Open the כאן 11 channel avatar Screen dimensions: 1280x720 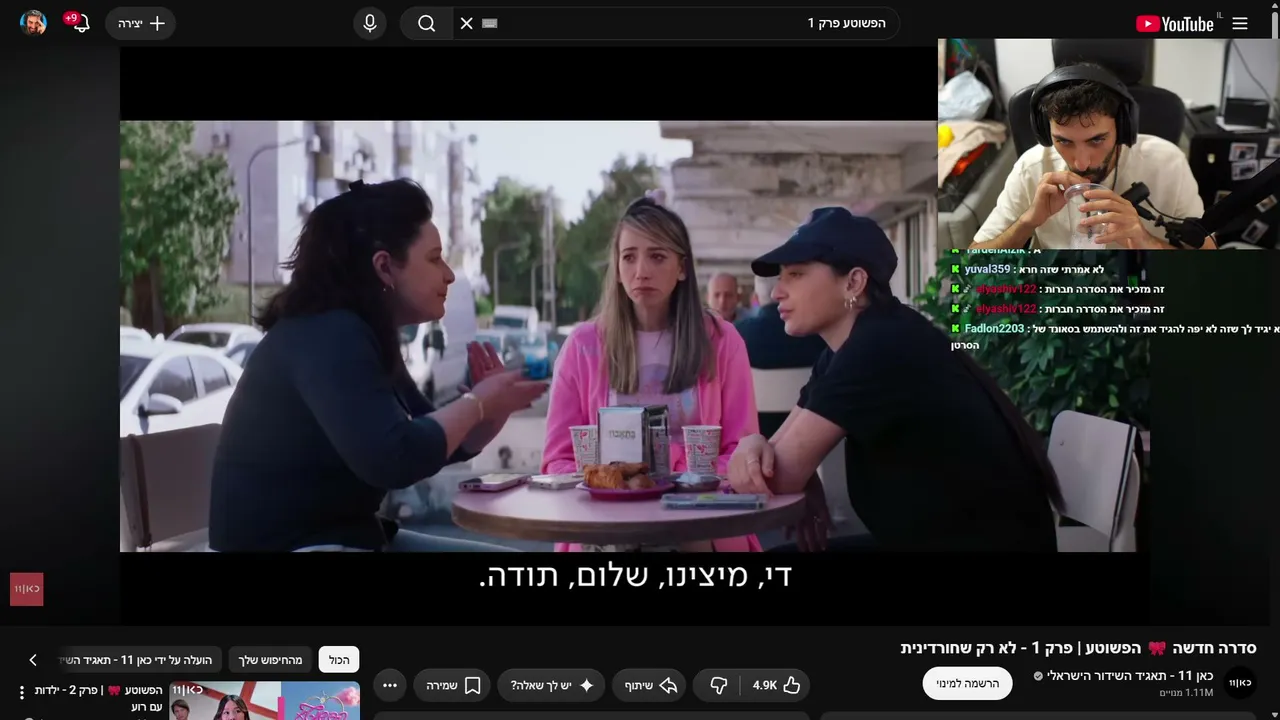[1240, 683]
